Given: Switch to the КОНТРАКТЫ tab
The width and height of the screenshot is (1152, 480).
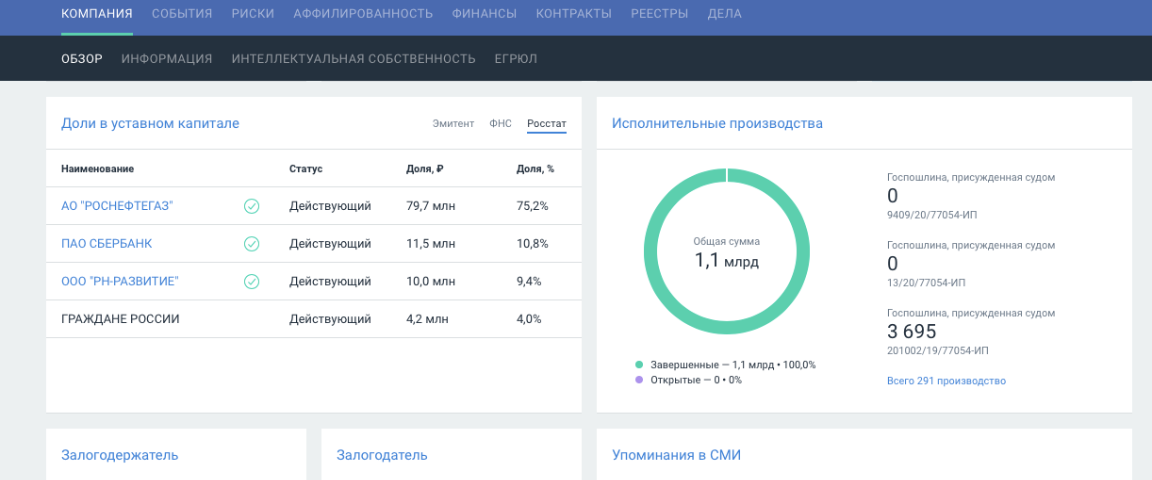Looking at the screenshot, I should point(574,13).
